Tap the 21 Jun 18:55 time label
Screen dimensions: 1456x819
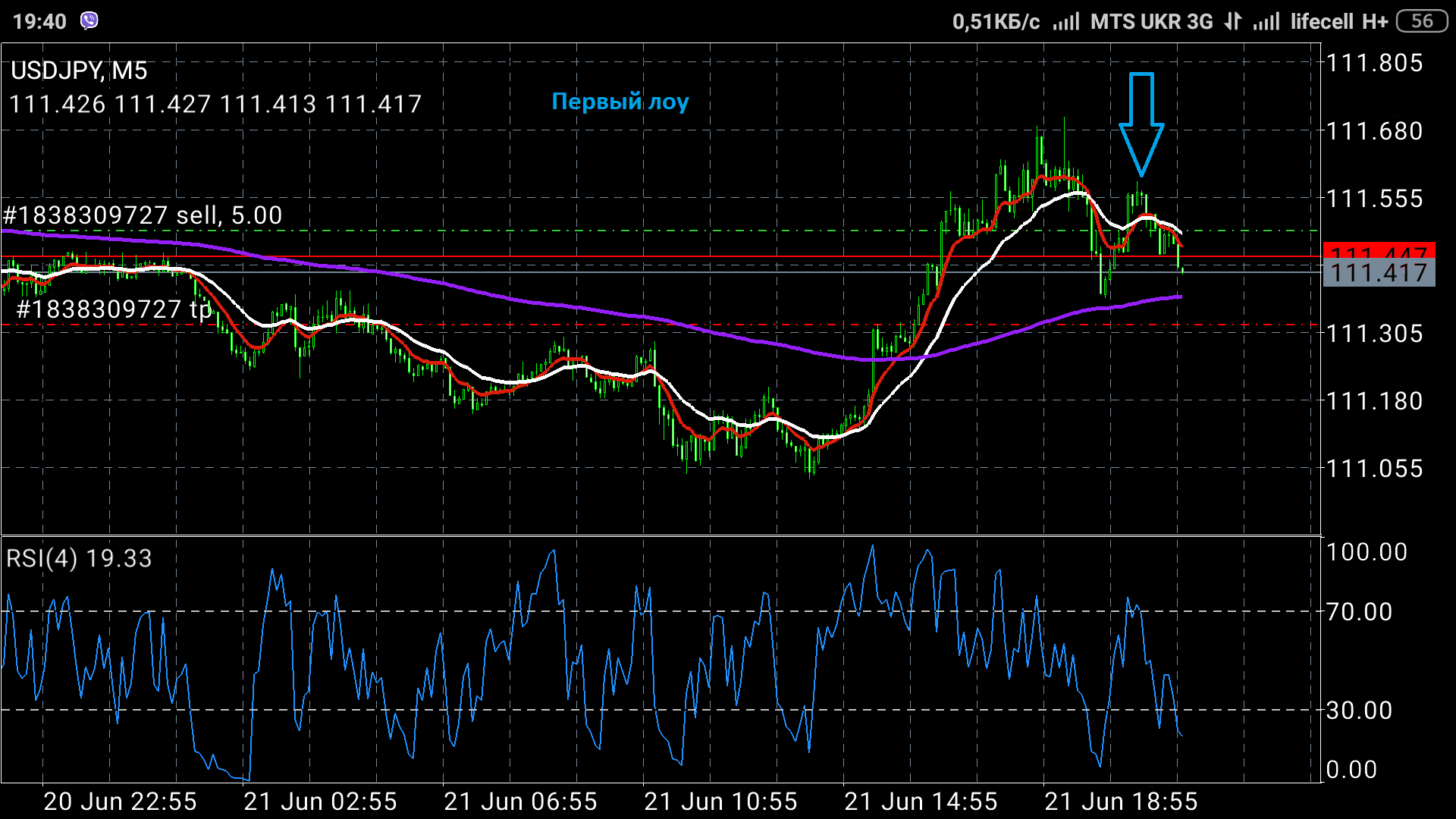(1121, 802)
